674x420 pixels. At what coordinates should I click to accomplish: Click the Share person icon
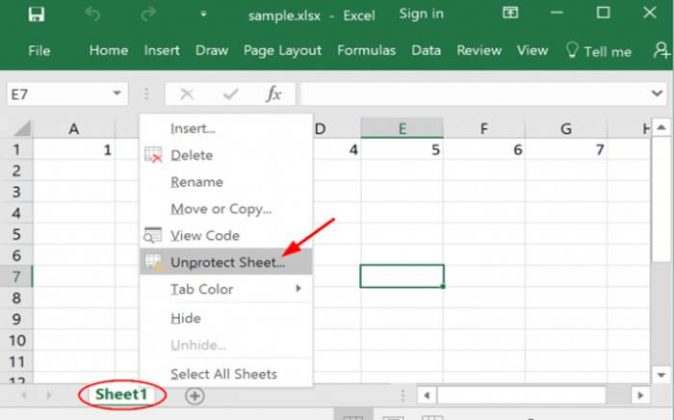660,50
